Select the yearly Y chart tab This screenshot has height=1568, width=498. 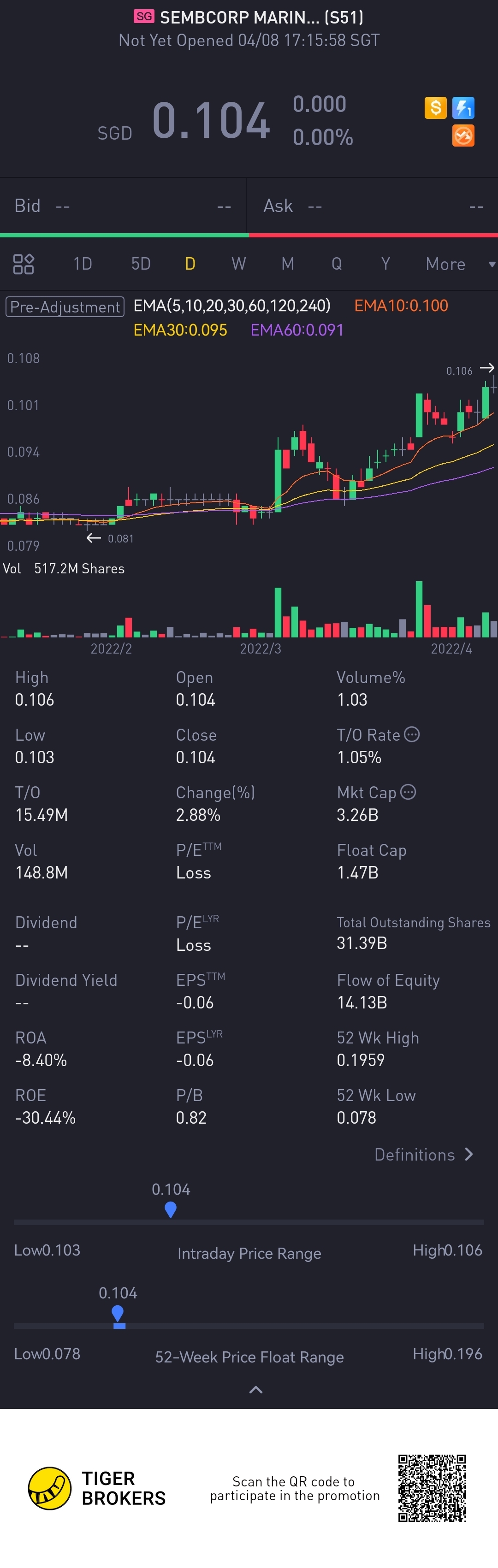(x=385, y=264)
